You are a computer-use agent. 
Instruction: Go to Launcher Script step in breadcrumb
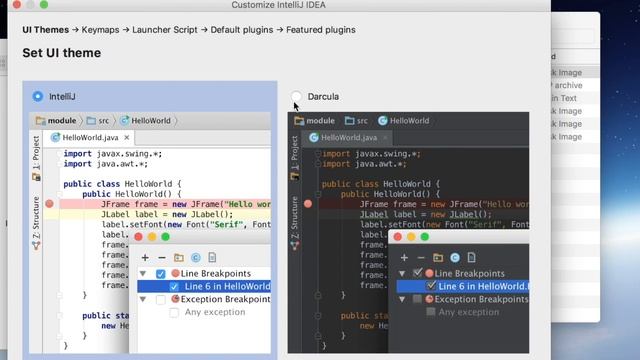tap(164, 30)
